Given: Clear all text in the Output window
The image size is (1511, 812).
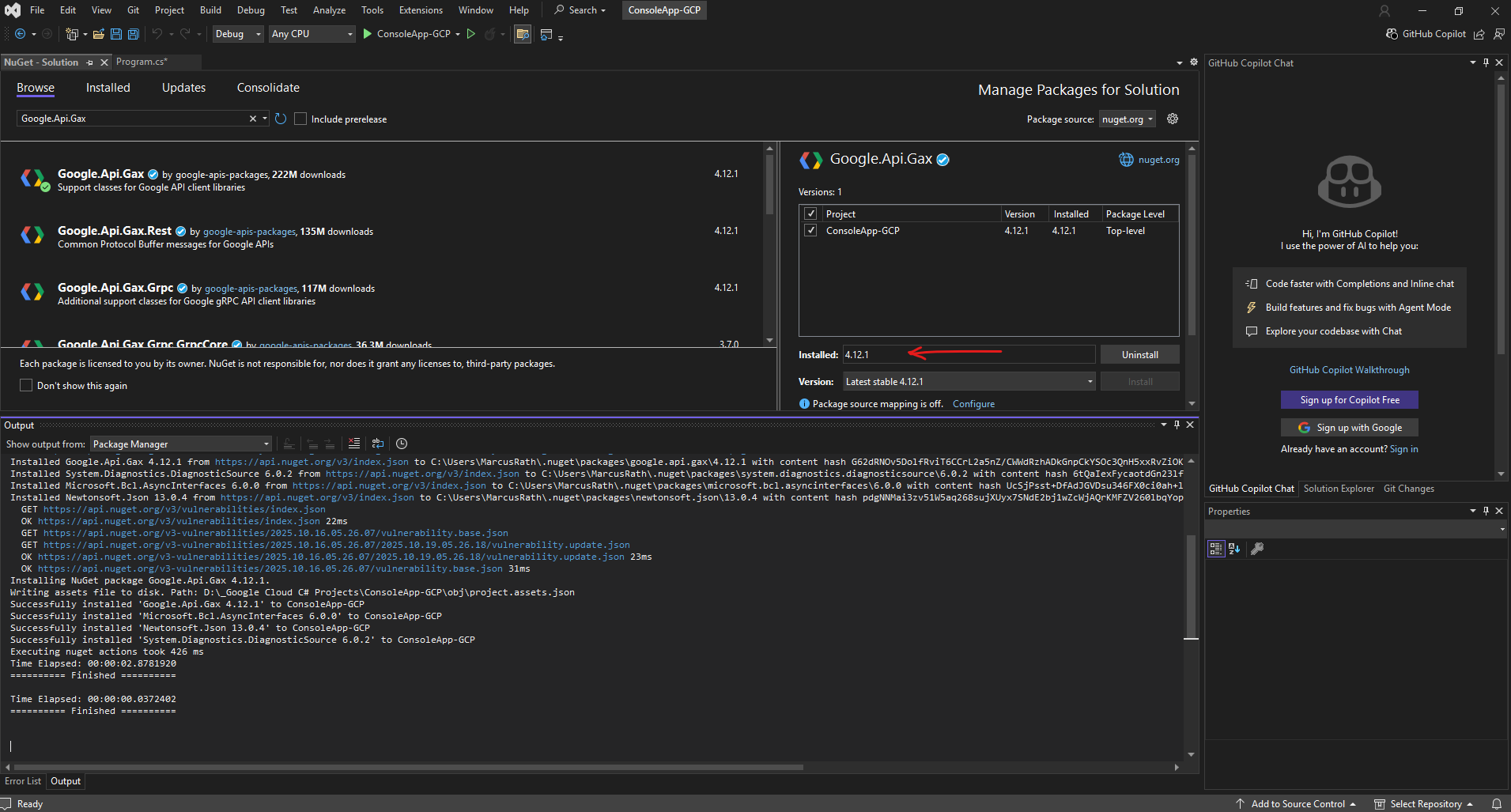Looking at the screenshot, I should tap(354, 444).
